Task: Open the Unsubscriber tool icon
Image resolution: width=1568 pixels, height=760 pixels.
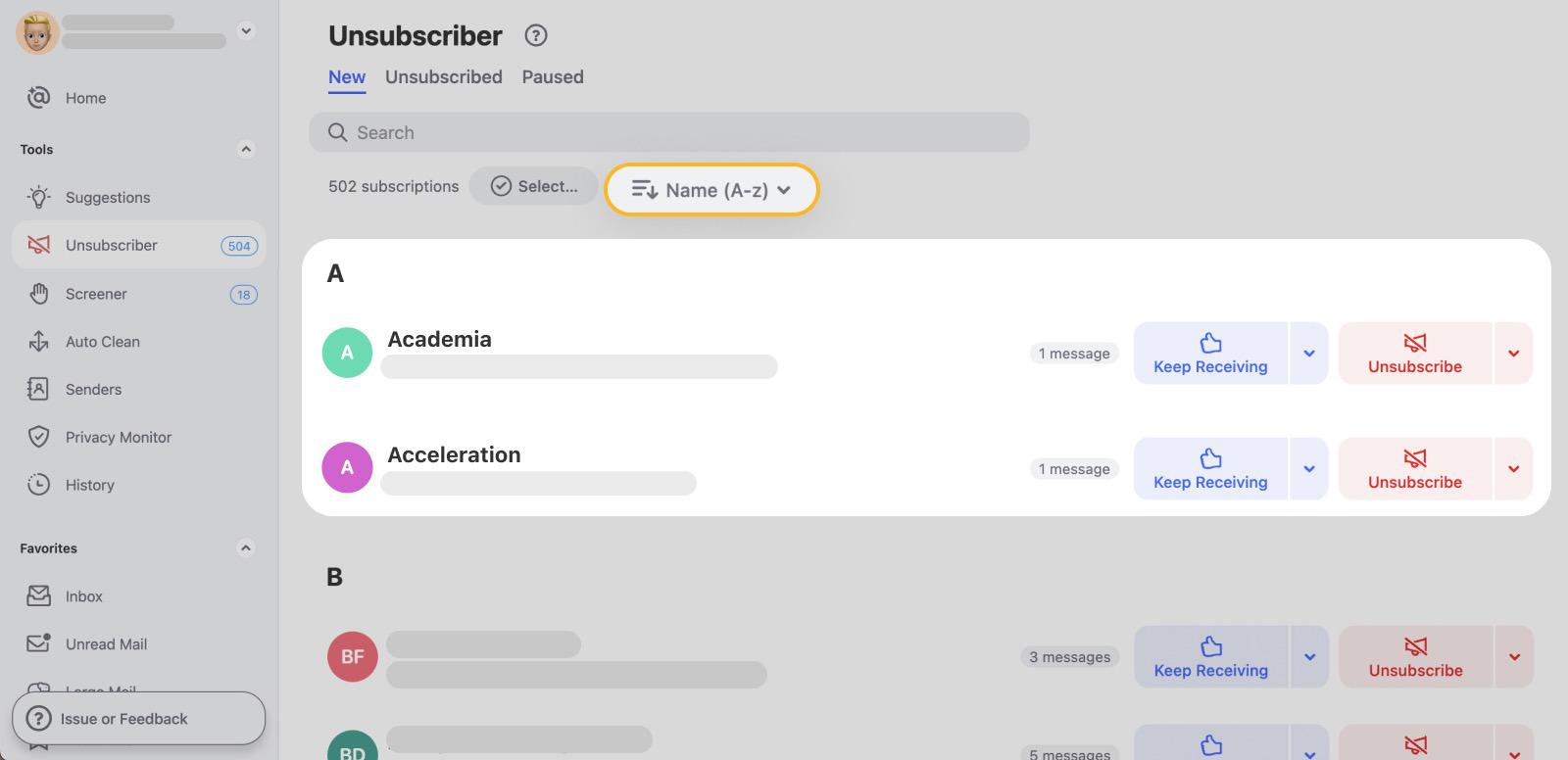Action: [x=37, y=245]
